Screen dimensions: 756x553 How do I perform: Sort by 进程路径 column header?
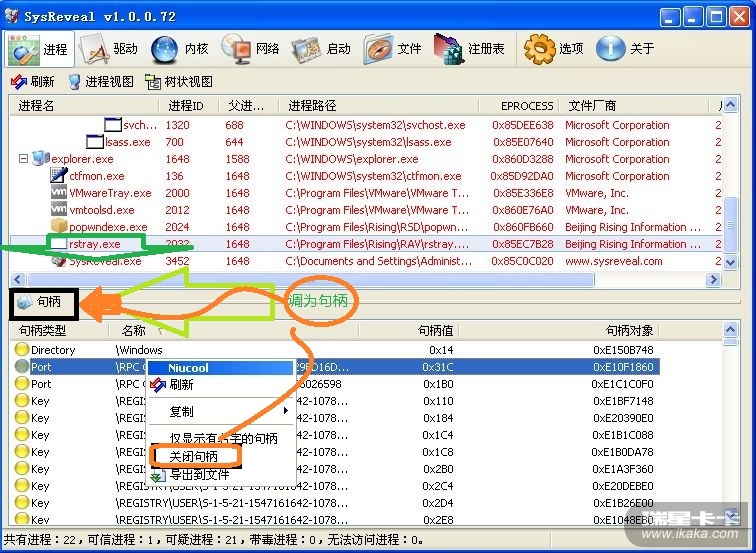point(378,106)
